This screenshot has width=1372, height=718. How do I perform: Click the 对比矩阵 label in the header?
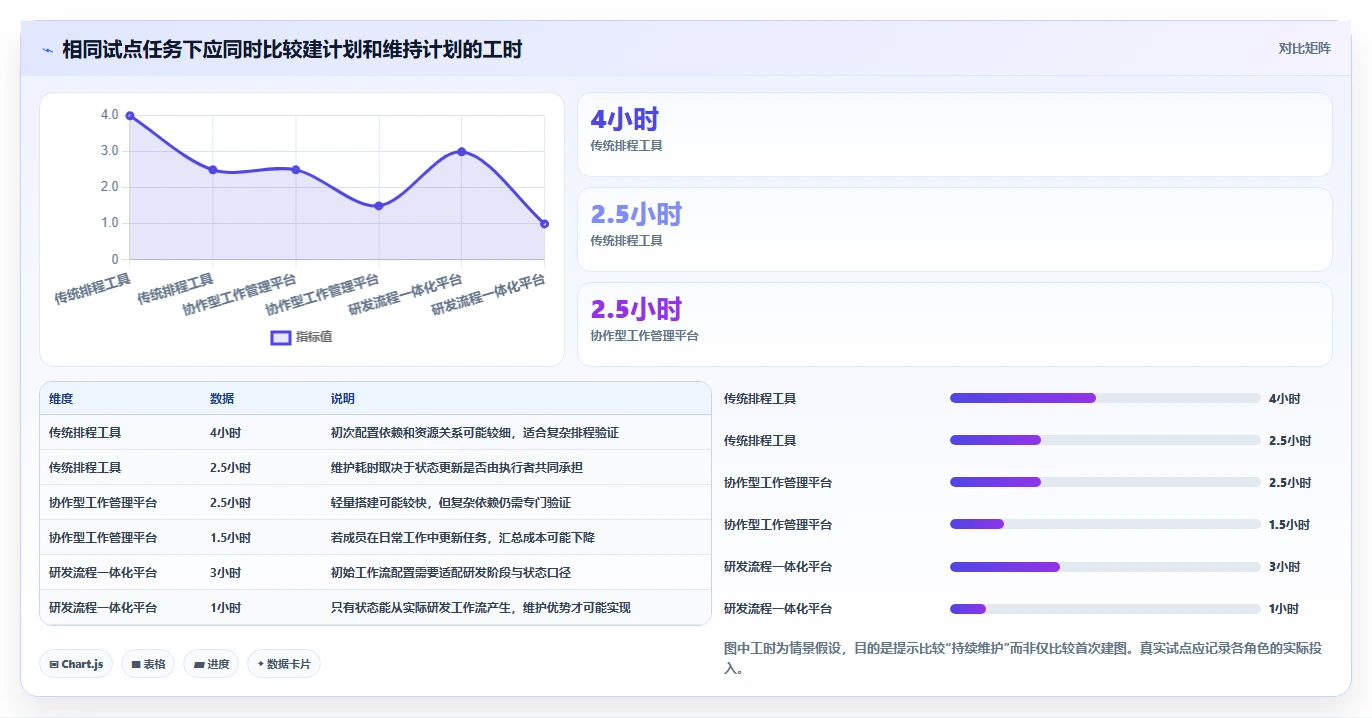(x=1305, y=48)
